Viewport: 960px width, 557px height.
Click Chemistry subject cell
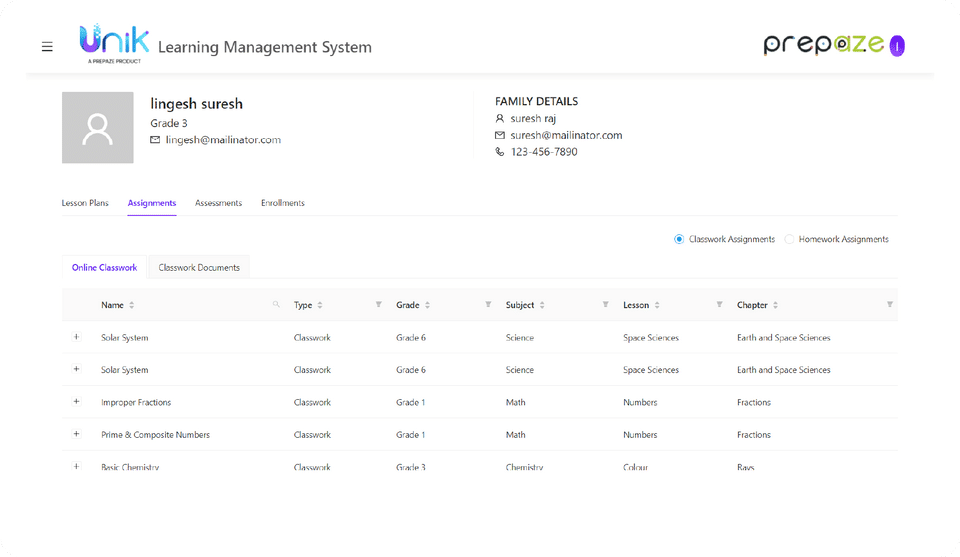tap(525, 467)
